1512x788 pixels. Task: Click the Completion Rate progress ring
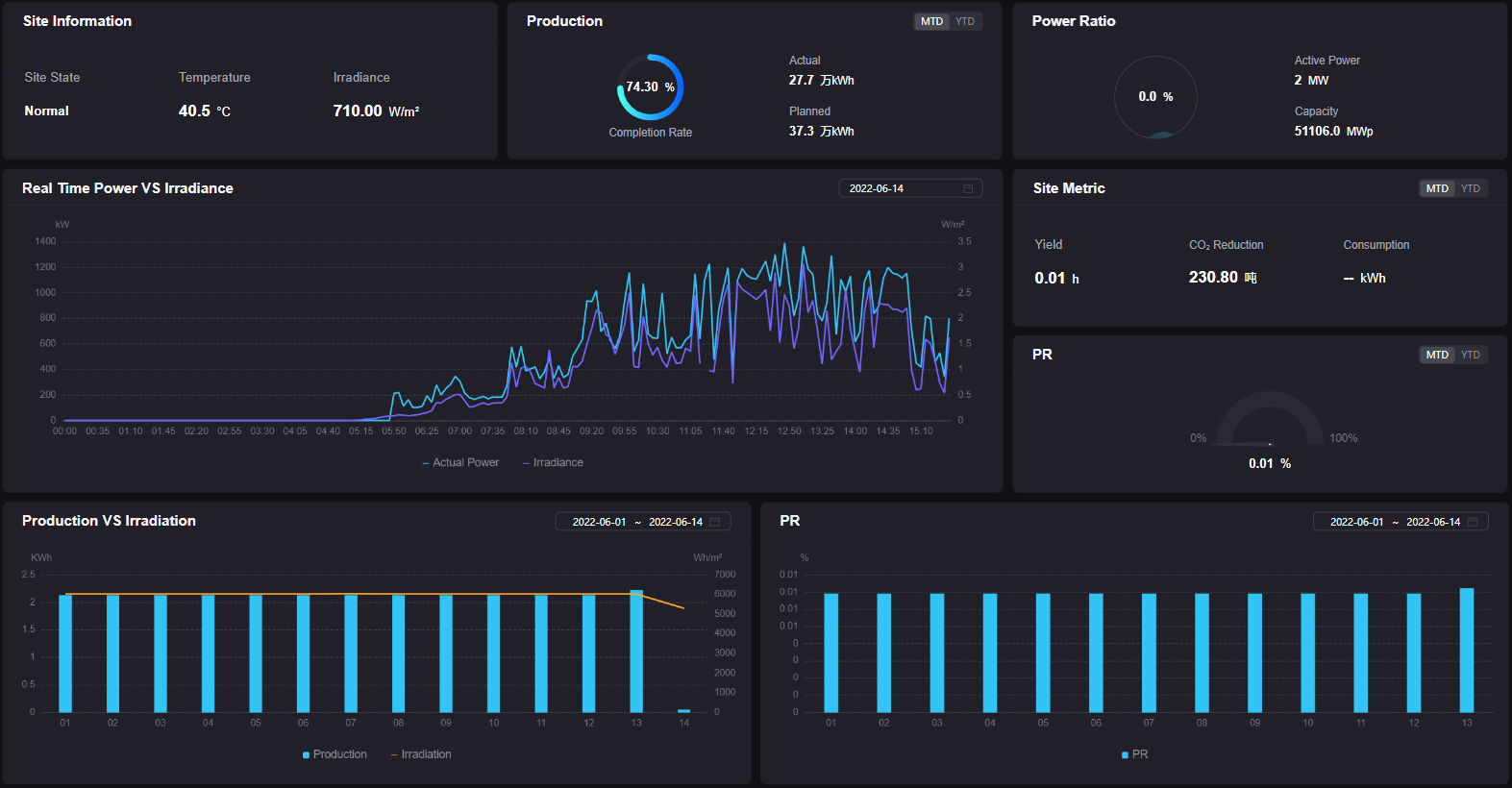pyautogui.click(x=650, y=87)
